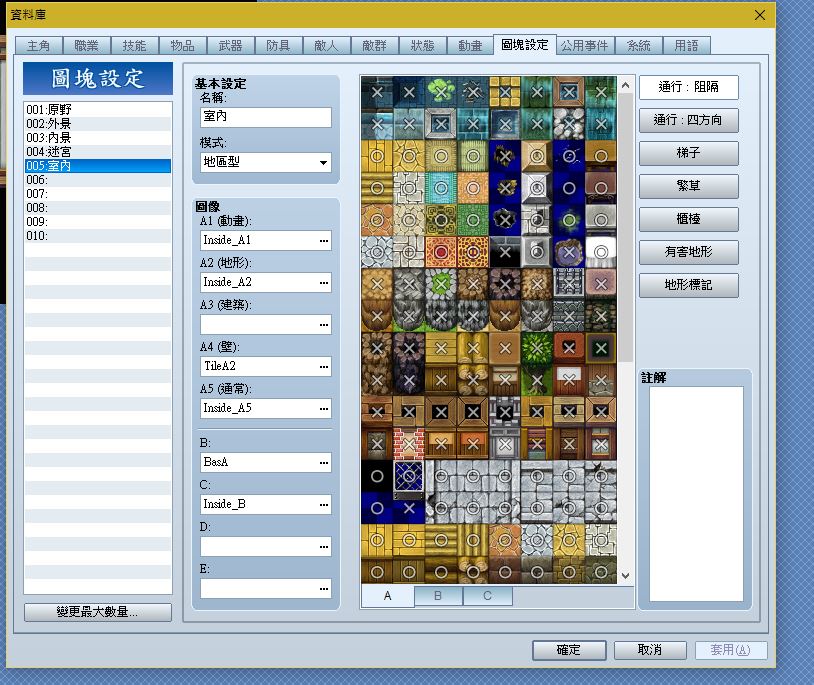814x685 pixels.
Task: Click inside the 註解 notes text area
Action: click(696, 494)
